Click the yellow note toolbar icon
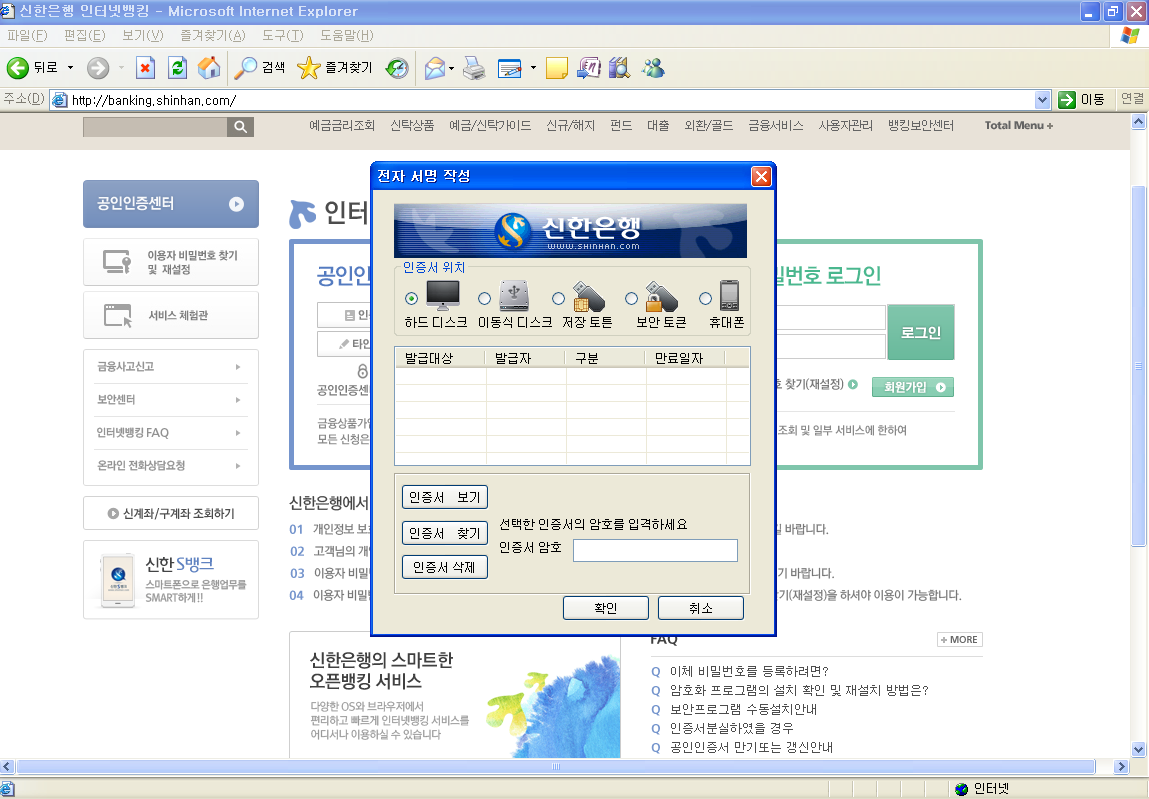Viewport: 1149px width, 799px height. [x=557, y=68]
